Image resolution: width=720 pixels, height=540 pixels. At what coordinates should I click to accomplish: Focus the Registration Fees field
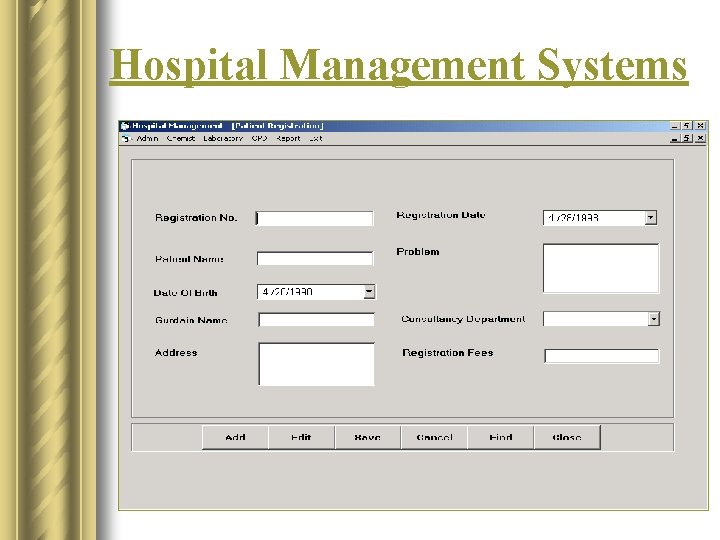[602, 356]
